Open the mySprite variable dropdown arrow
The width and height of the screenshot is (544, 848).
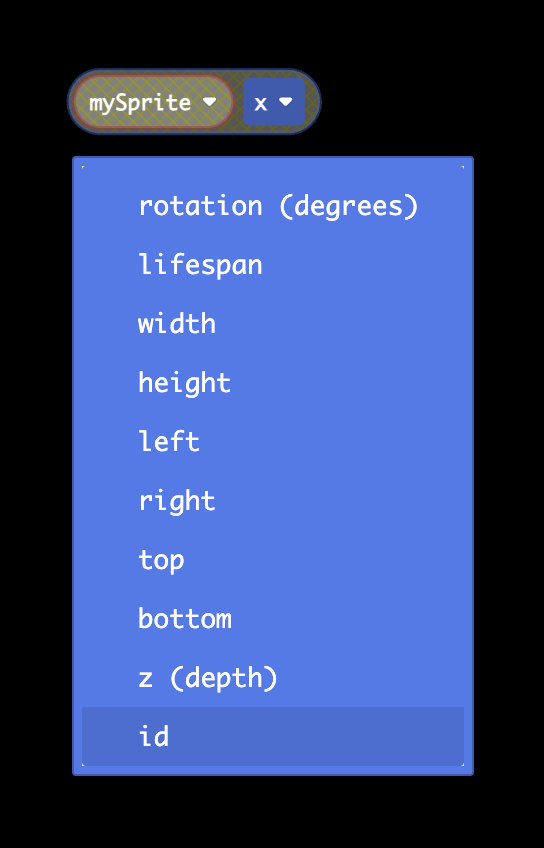[209, 102]
